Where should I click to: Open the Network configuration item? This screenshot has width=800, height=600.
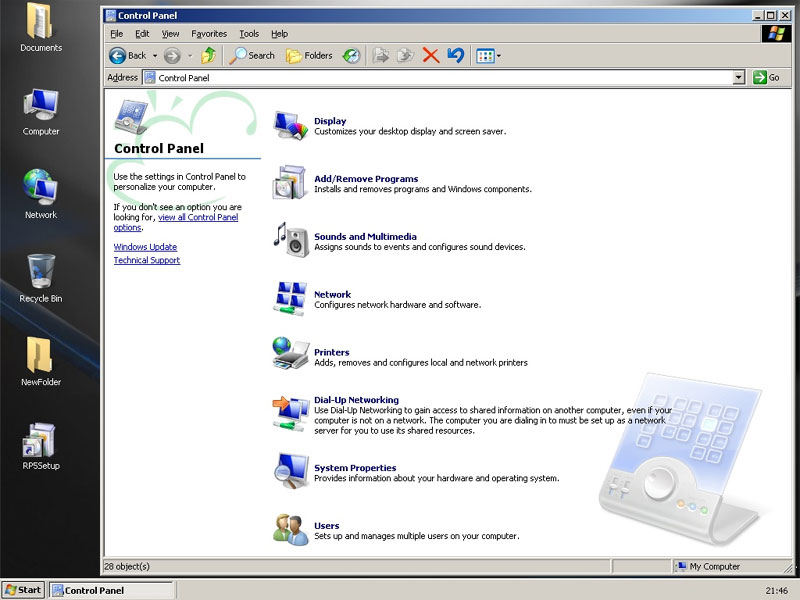pyautogui.click(x=333, y=295)
